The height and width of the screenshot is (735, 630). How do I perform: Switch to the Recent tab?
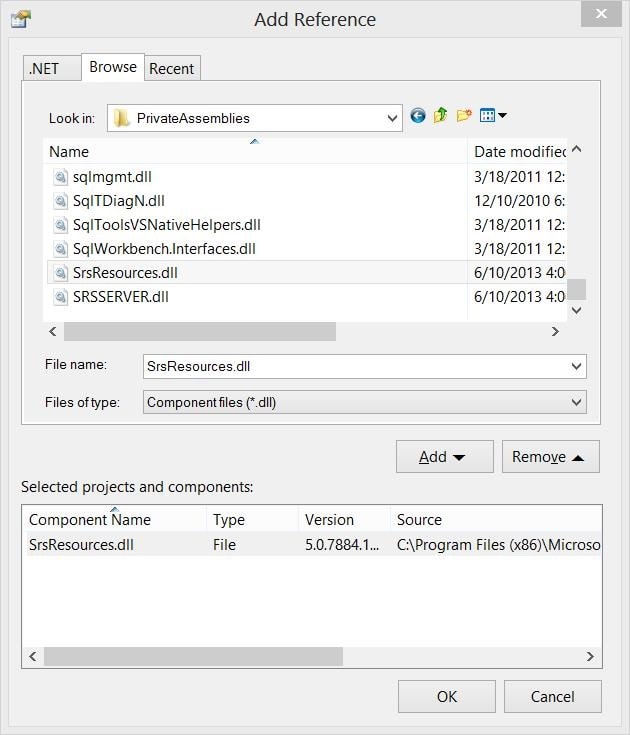click(x=172, y=68)
